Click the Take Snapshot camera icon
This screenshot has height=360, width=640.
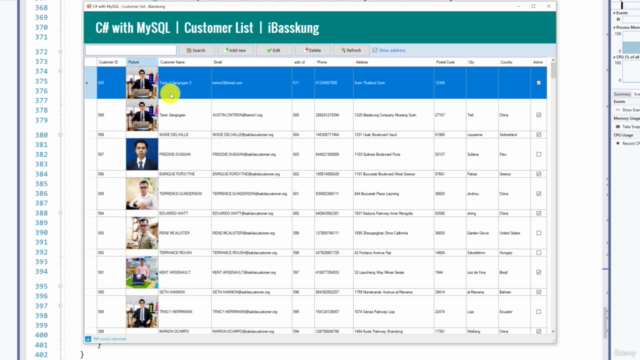coord(618,127)
